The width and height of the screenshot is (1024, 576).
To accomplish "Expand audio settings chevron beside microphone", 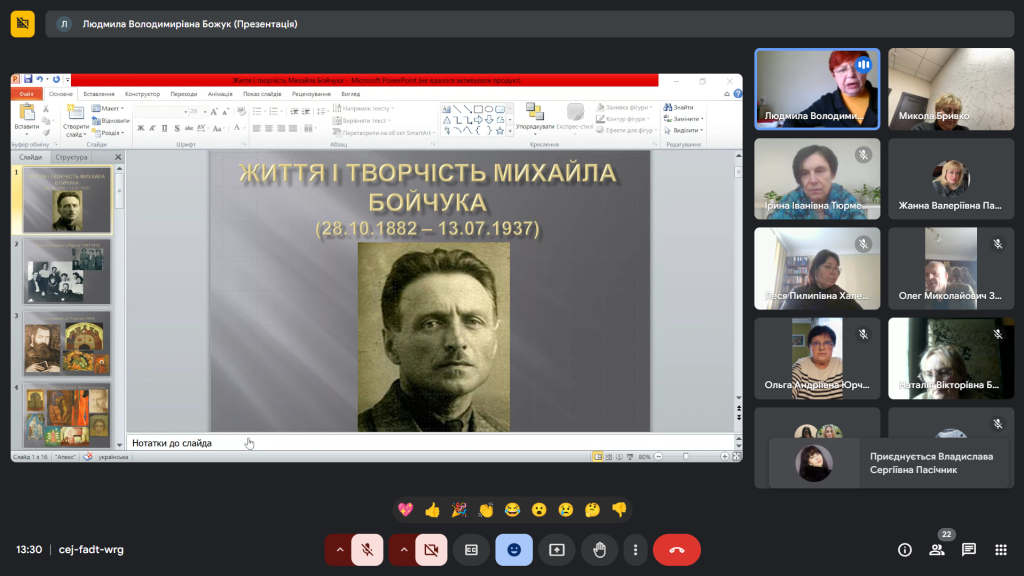I will click(x=339, y=549).
